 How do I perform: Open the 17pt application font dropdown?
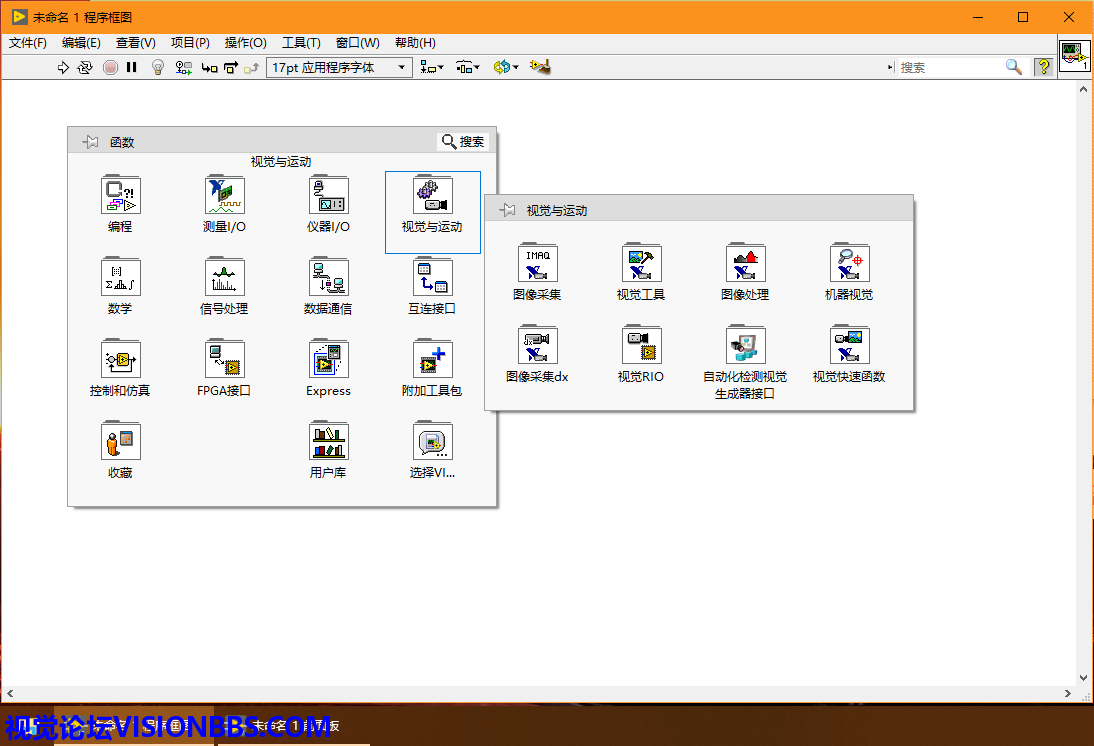pyautogui.click(x=340, y=67)
